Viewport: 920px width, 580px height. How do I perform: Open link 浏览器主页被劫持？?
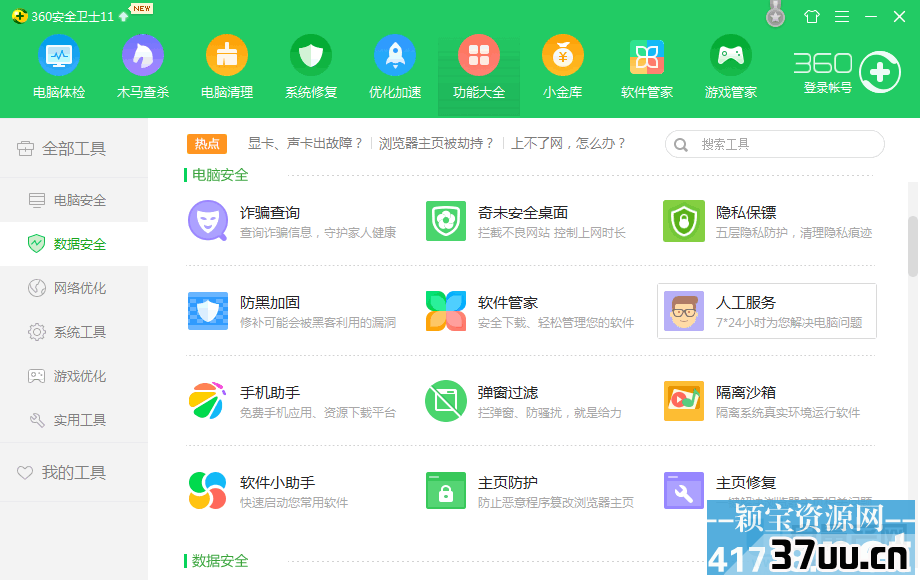(437, 144)
